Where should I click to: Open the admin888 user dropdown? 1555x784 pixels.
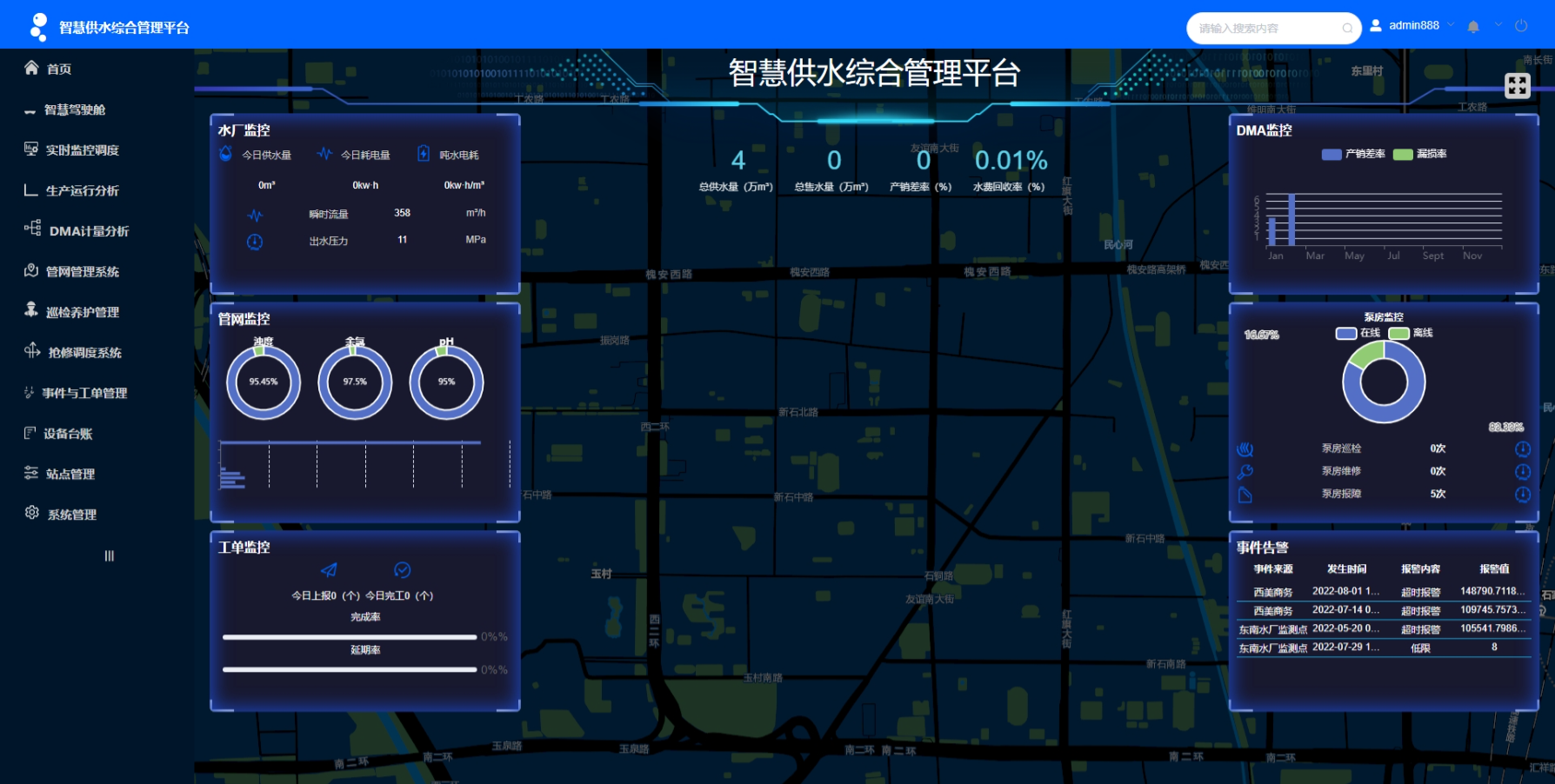(x=1413, y=26)
